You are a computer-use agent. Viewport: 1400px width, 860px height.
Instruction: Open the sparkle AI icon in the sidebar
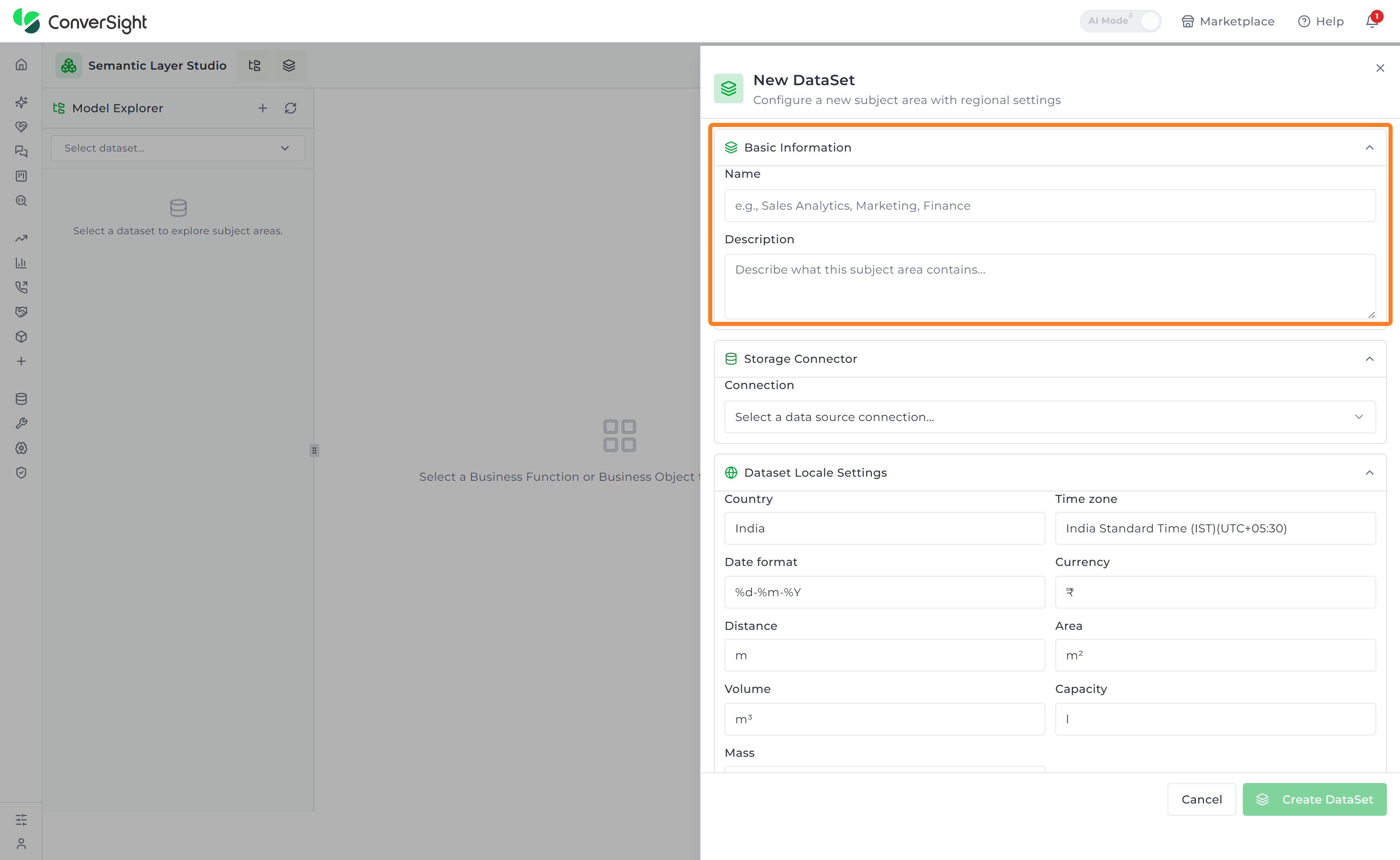point(21,102)
